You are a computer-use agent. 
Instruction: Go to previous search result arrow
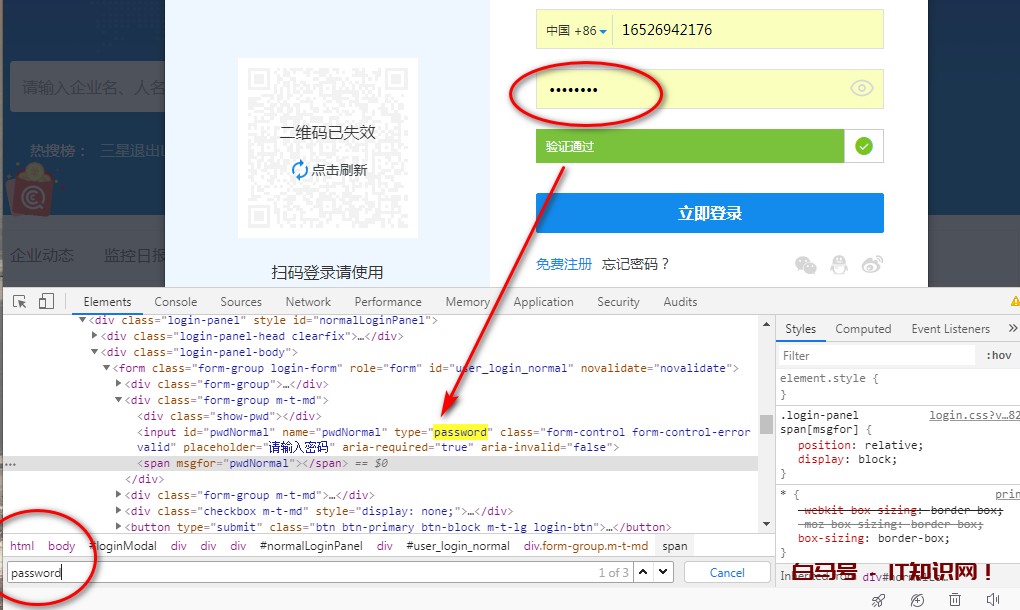643,572
